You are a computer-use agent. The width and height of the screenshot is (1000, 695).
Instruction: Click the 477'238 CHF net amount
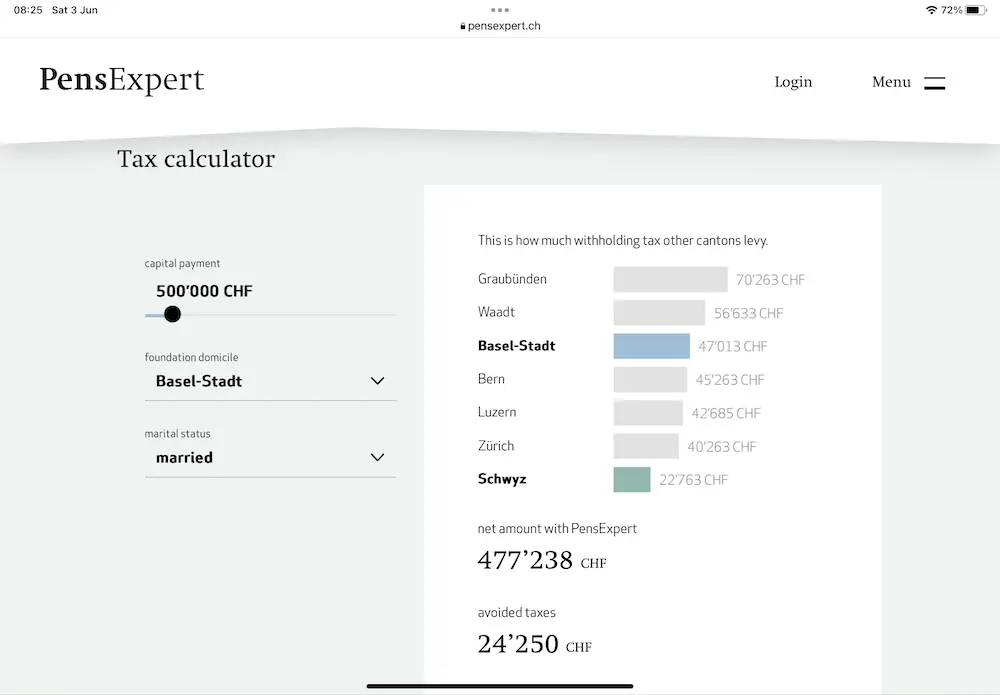(542, 560)
